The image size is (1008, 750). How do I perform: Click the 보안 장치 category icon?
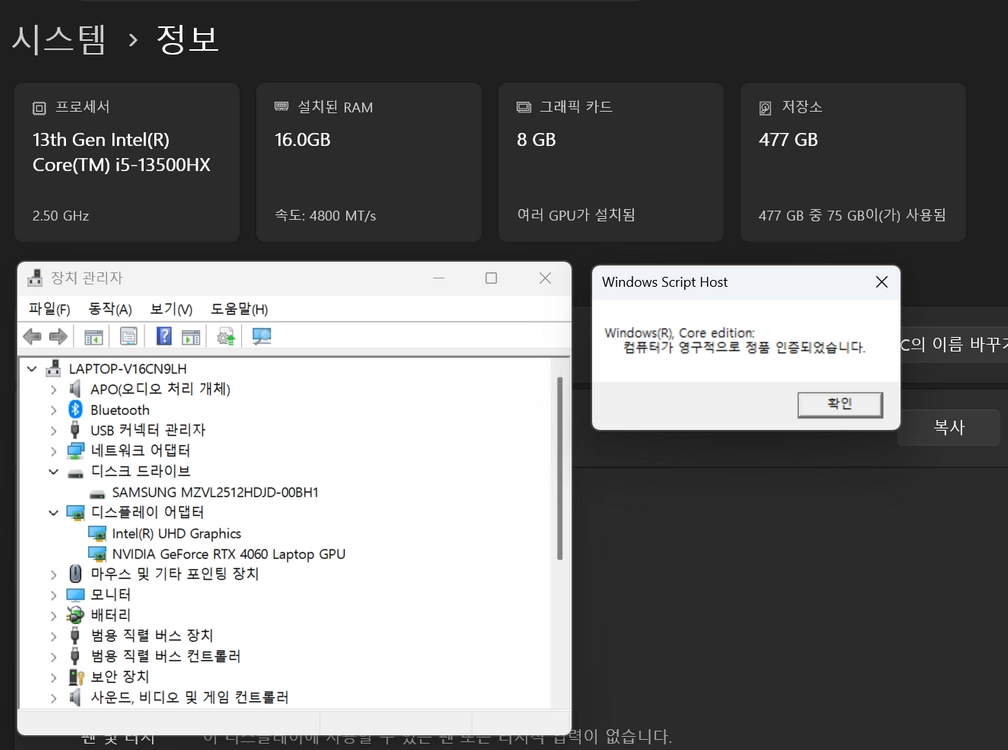tap(76, 677)
